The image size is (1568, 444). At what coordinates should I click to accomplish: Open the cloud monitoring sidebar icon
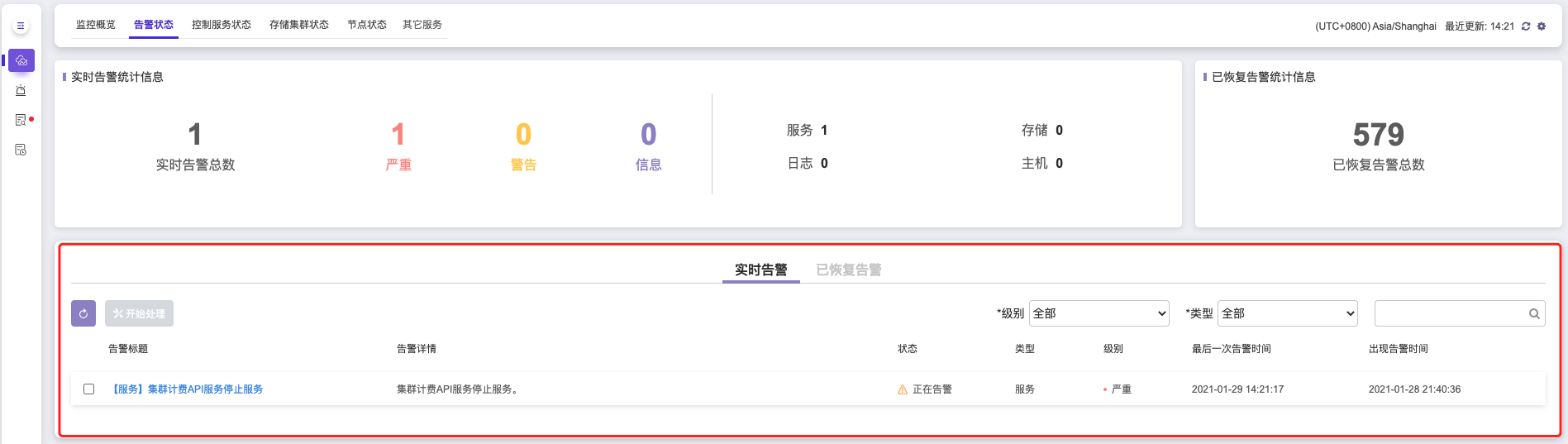point(21,60)
